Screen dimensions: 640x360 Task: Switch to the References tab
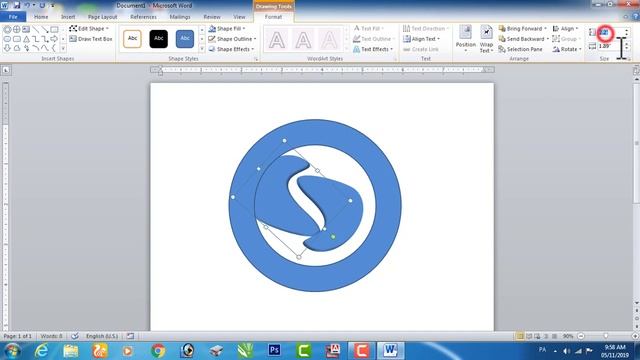(x=143, y=17)
